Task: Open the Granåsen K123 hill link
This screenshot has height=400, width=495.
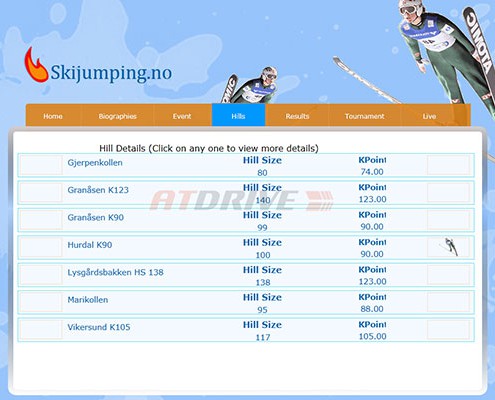Action: click(x=98, y=190)
